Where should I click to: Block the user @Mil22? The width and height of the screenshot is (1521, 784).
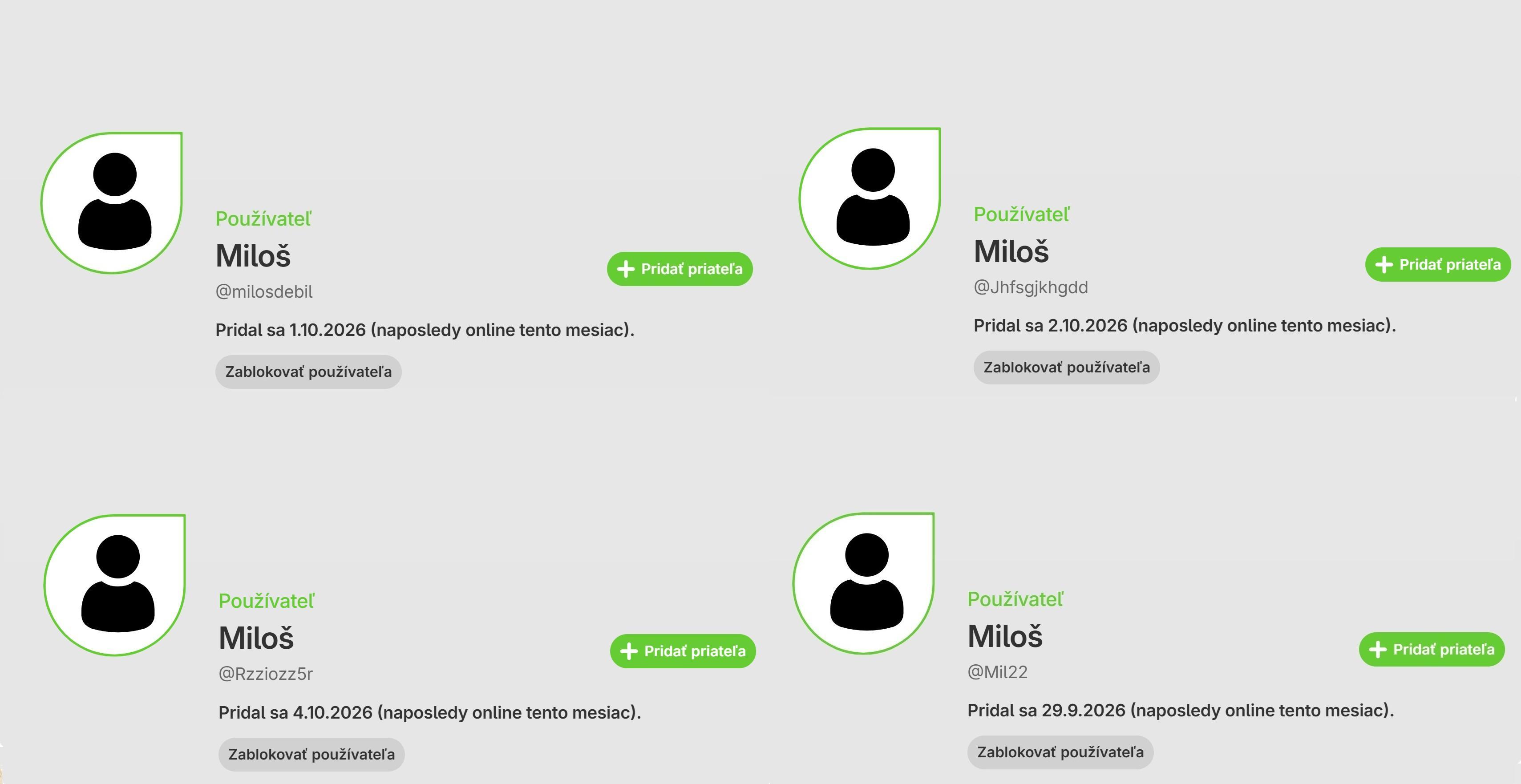(x=1060, y=752)
